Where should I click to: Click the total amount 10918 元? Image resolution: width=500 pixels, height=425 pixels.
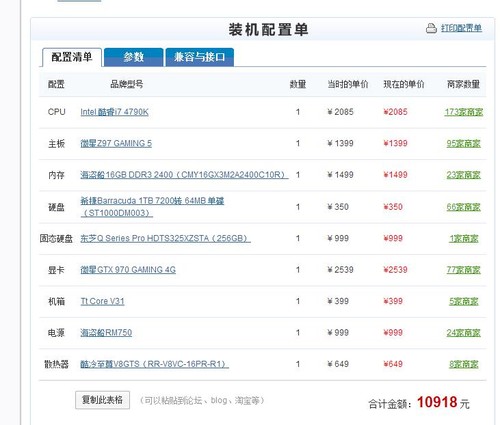coord(443,402)
